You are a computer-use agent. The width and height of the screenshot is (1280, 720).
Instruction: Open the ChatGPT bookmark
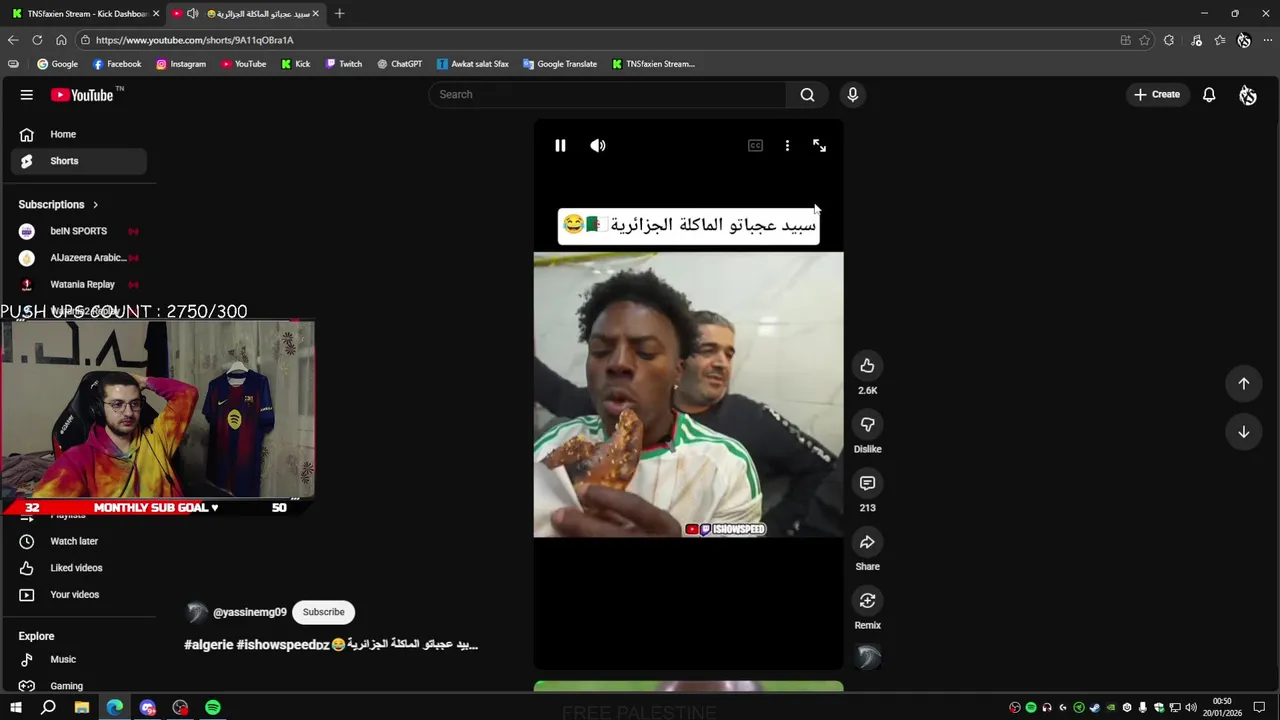coord(400,64)
